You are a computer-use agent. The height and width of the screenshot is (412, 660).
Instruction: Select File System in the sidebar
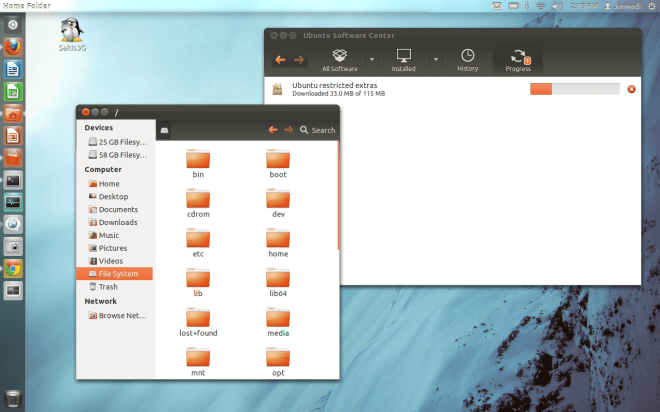point(114,274)
